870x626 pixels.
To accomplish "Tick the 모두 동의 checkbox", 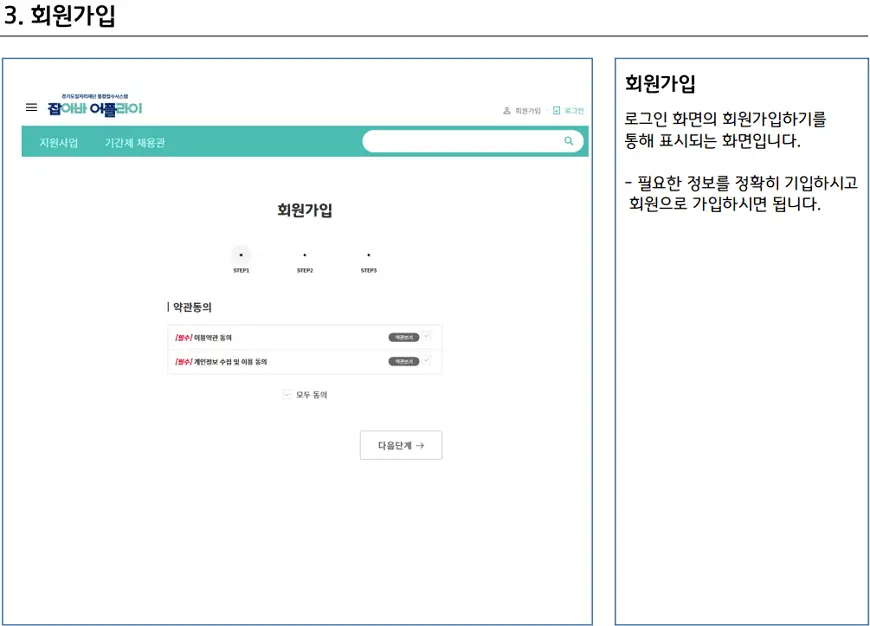I will 288,394.
